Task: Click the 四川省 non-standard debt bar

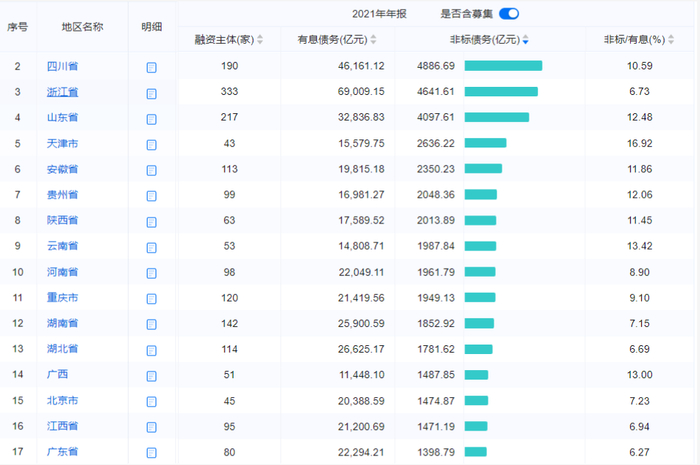Action: click(x=503, y=66)
